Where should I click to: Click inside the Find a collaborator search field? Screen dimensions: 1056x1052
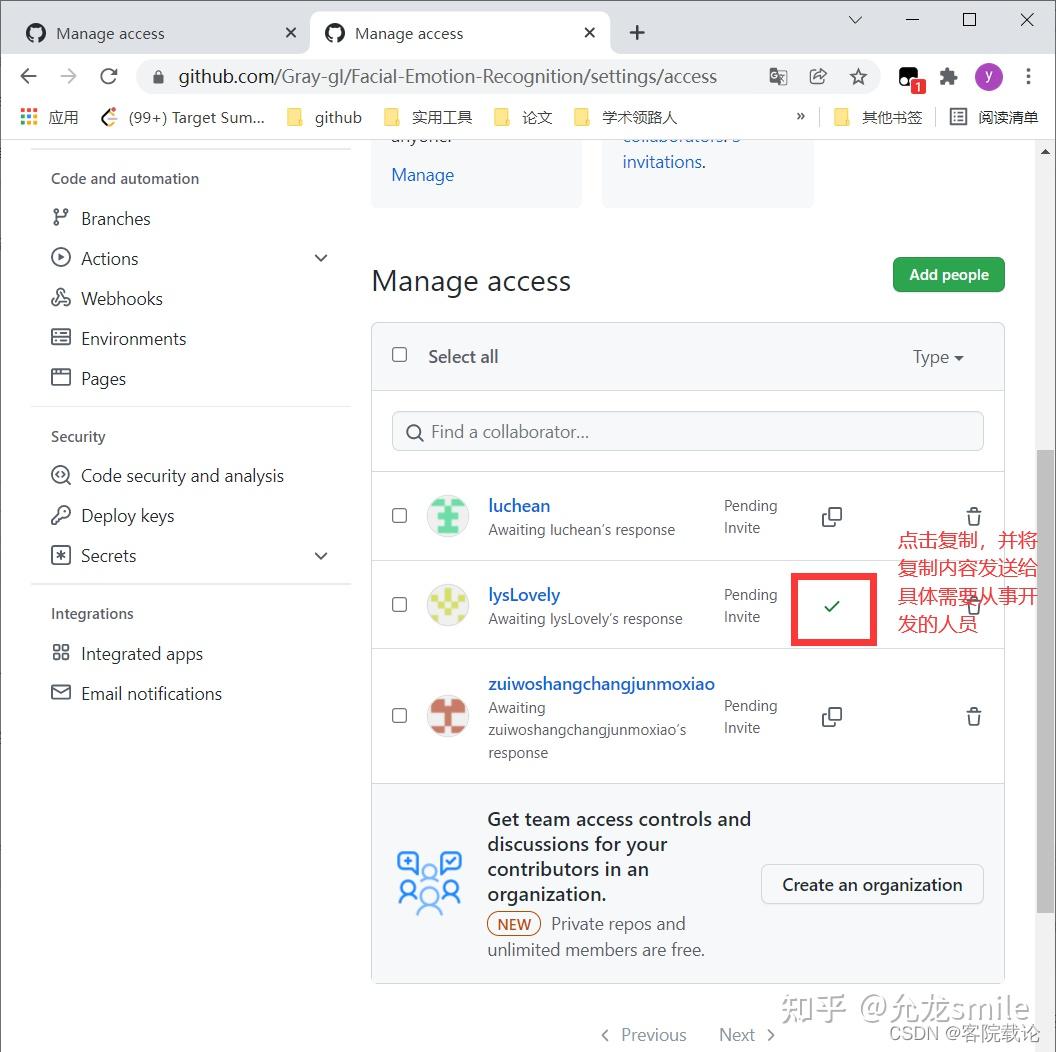point(687,431)
